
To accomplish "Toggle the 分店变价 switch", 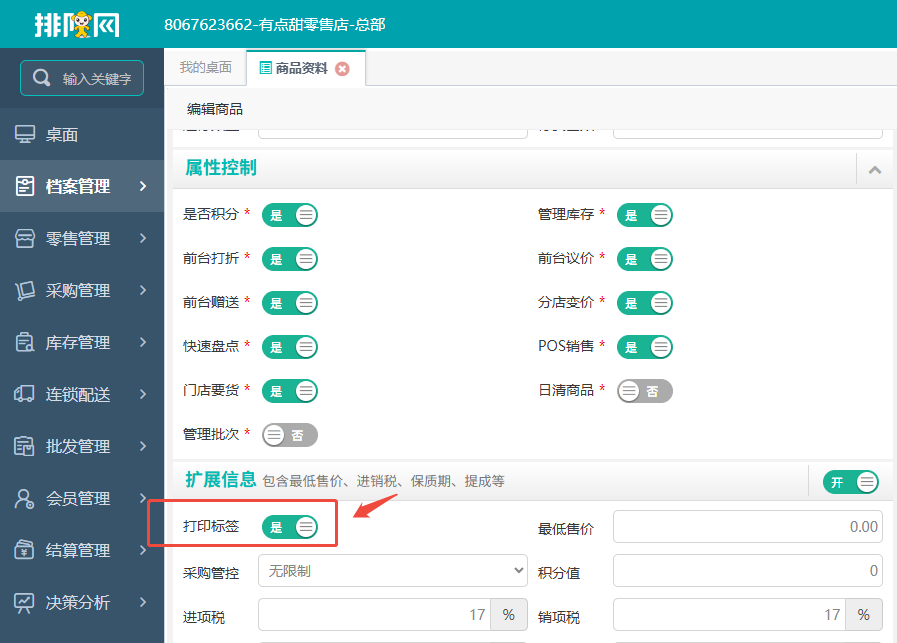I will pos(645,303).
